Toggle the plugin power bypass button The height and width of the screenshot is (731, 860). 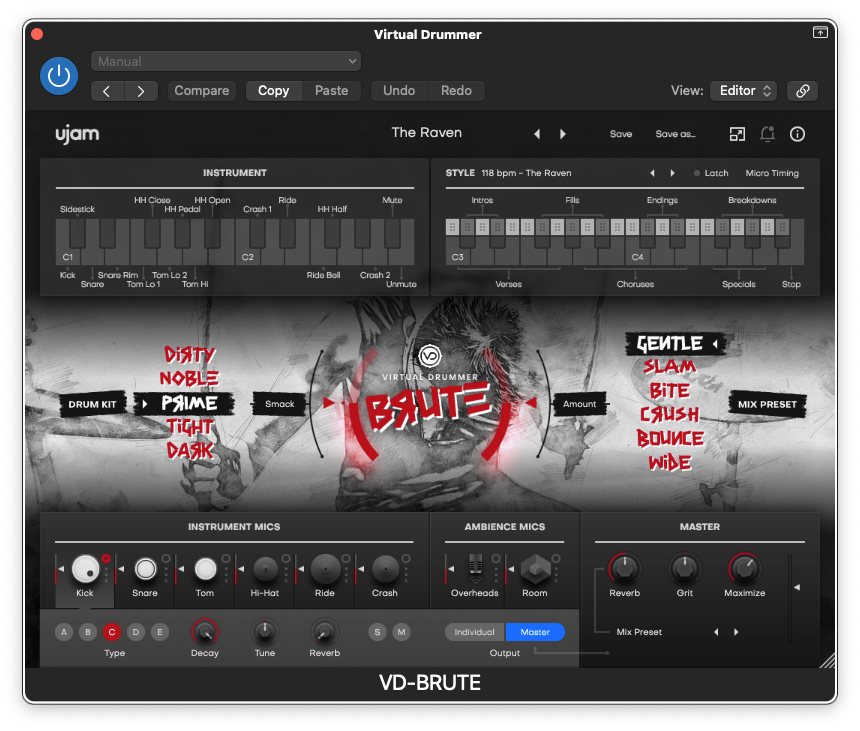tap(59, 76)
